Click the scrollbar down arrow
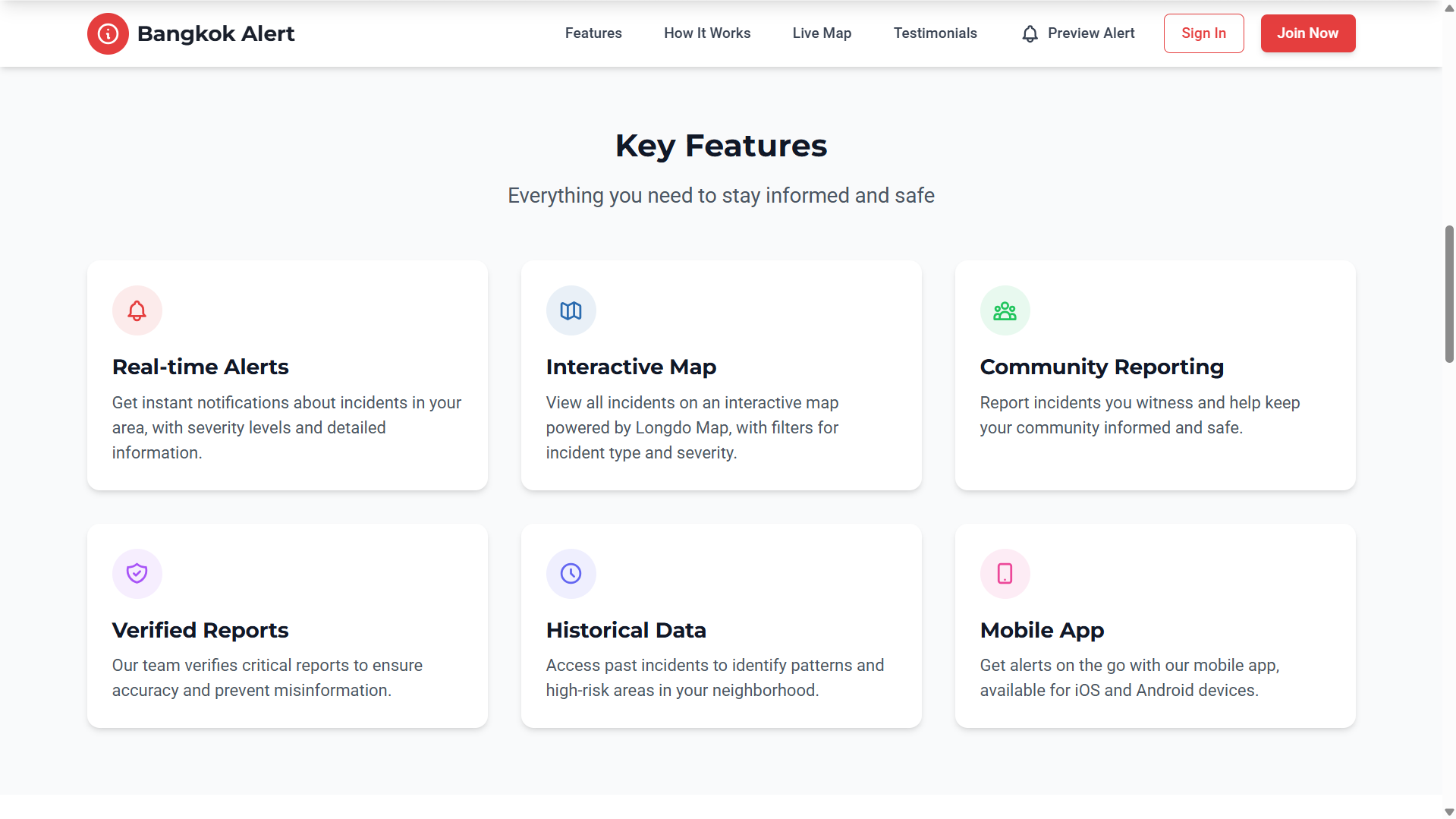The height and width of the screenshot is (819, 1456). 1448,812
